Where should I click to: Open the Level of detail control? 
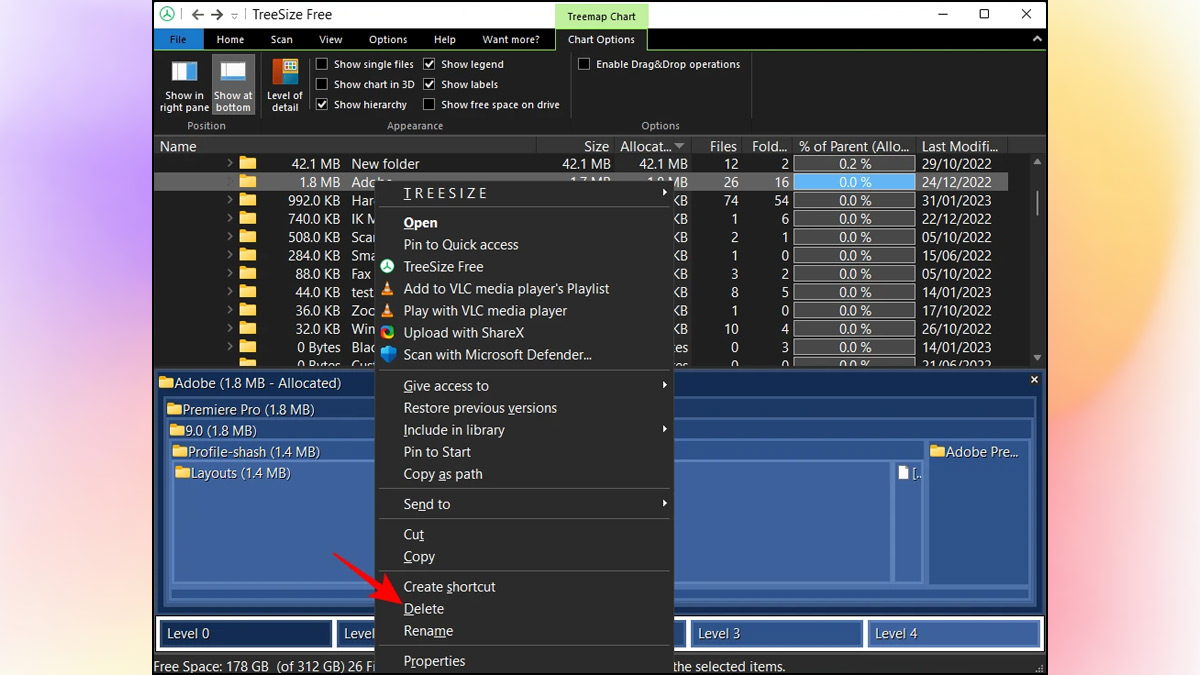(285, 85)
